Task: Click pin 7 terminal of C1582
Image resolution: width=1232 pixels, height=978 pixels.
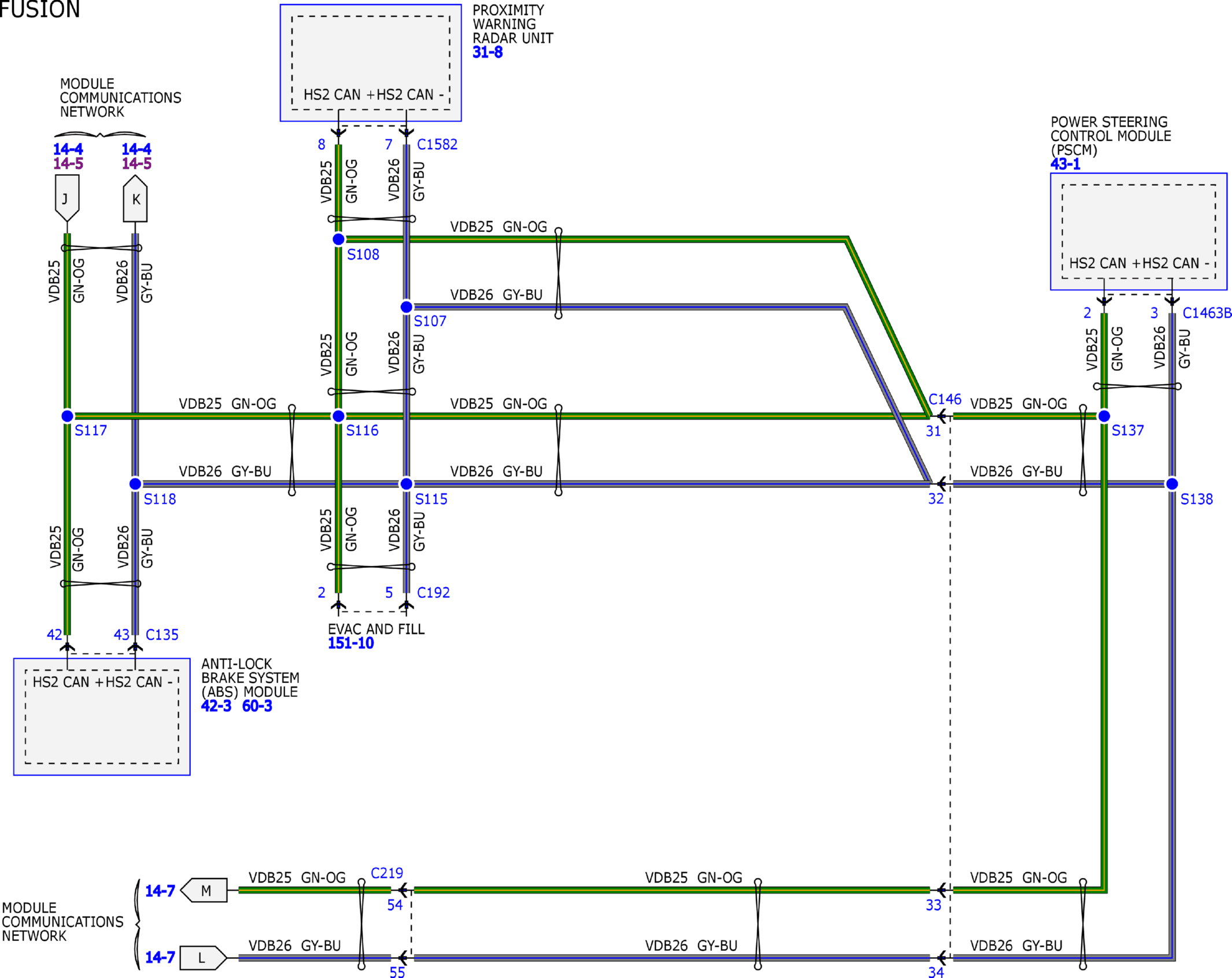Action: click(x=407, y=132)
